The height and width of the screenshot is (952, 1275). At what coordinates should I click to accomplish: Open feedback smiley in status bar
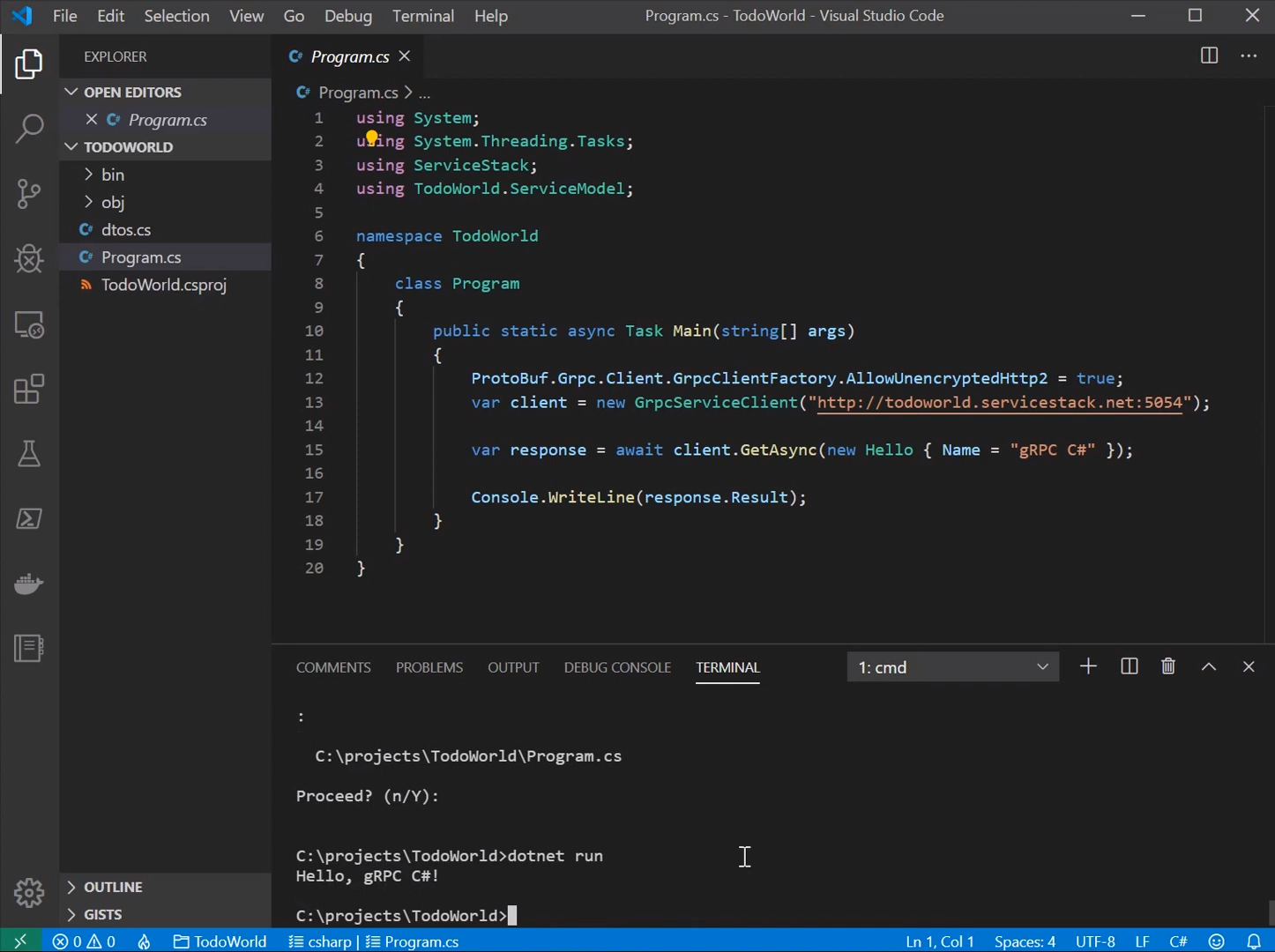coord(1217,941)
